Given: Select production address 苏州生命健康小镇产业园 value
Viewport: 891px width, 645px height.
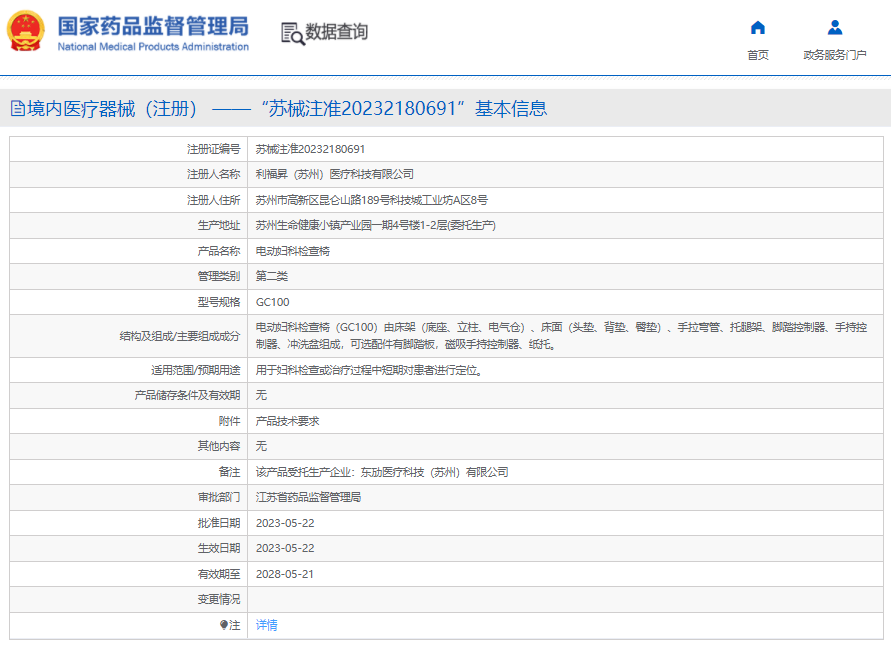Looking at the screenshot, I should coord(376,226).
